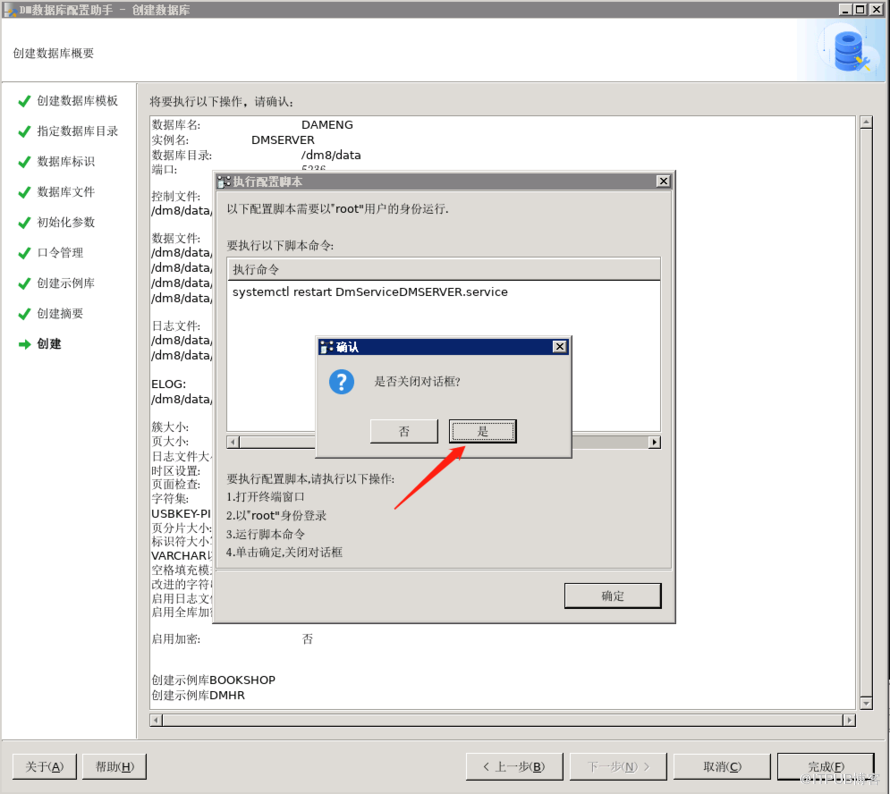Click the disabled 下一步(N) button
This screenshot has height=794, width=890.
click(x=618, y=767)
